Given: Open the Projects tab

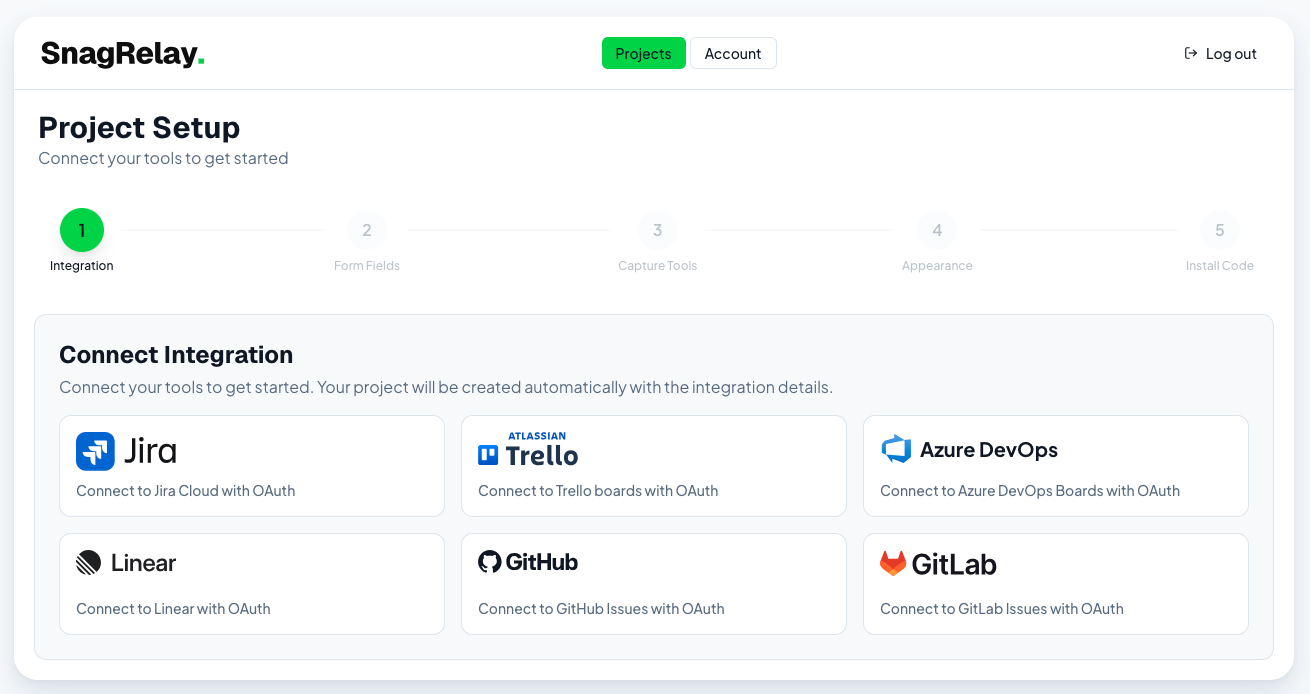Looking at the screenshot, I should tap(643, 53).
